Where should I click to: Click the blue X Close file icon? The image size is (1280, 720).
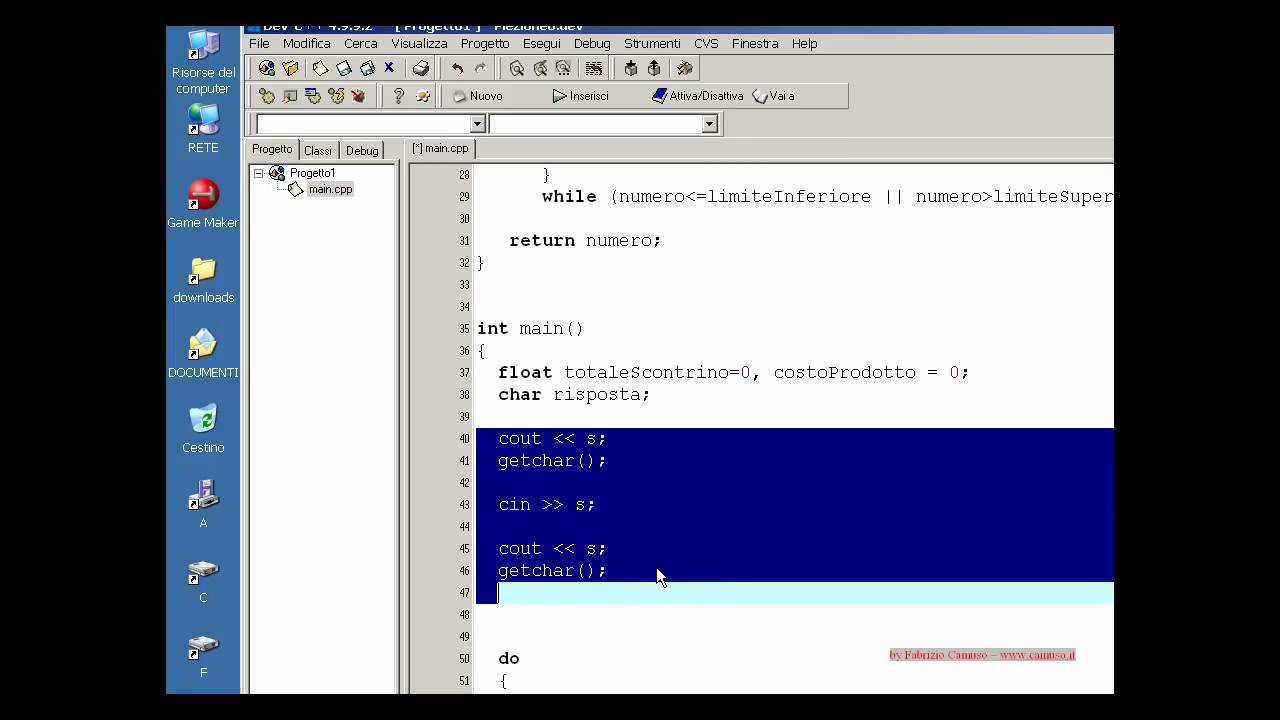tap(389, 68)
